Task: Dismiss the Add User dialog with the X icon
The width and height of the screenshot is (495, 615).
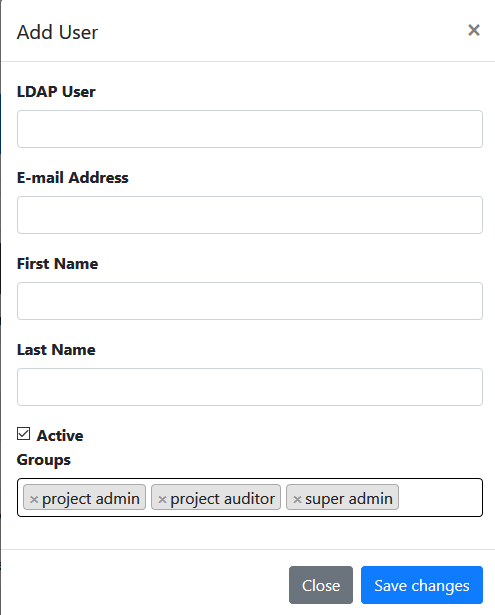Action: (474, 30)
